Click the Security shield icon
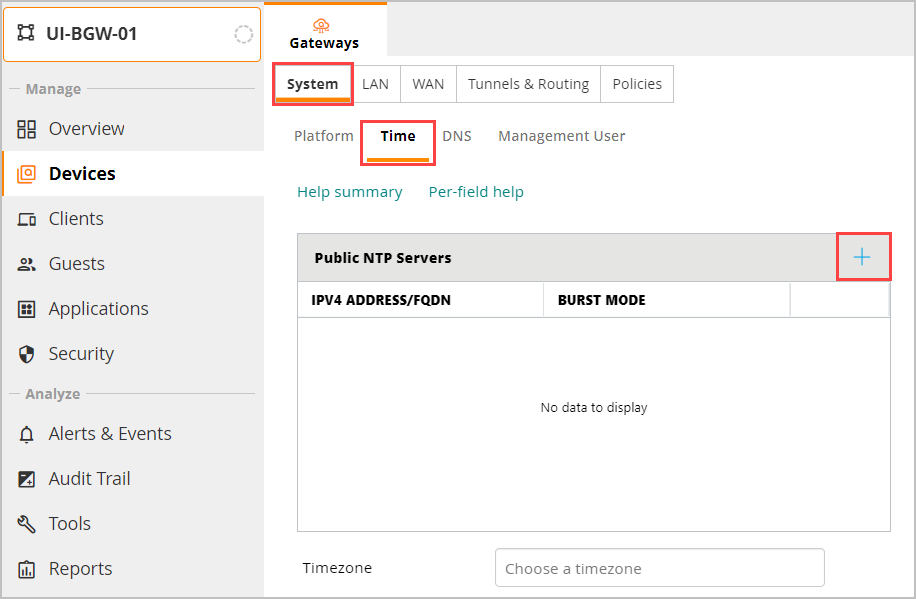Viewport: 916px width, 599px height. [27, 354]
